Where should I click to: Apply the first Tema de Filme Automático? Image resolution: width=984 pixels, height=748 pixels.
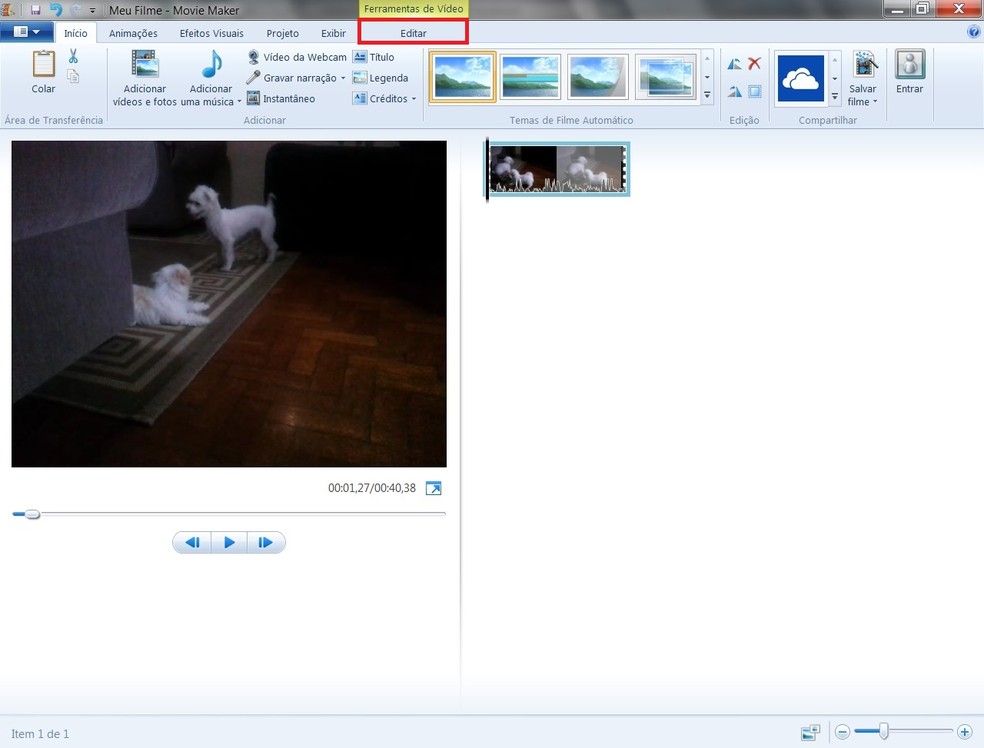pyautogui.click(x=461, y=75)
